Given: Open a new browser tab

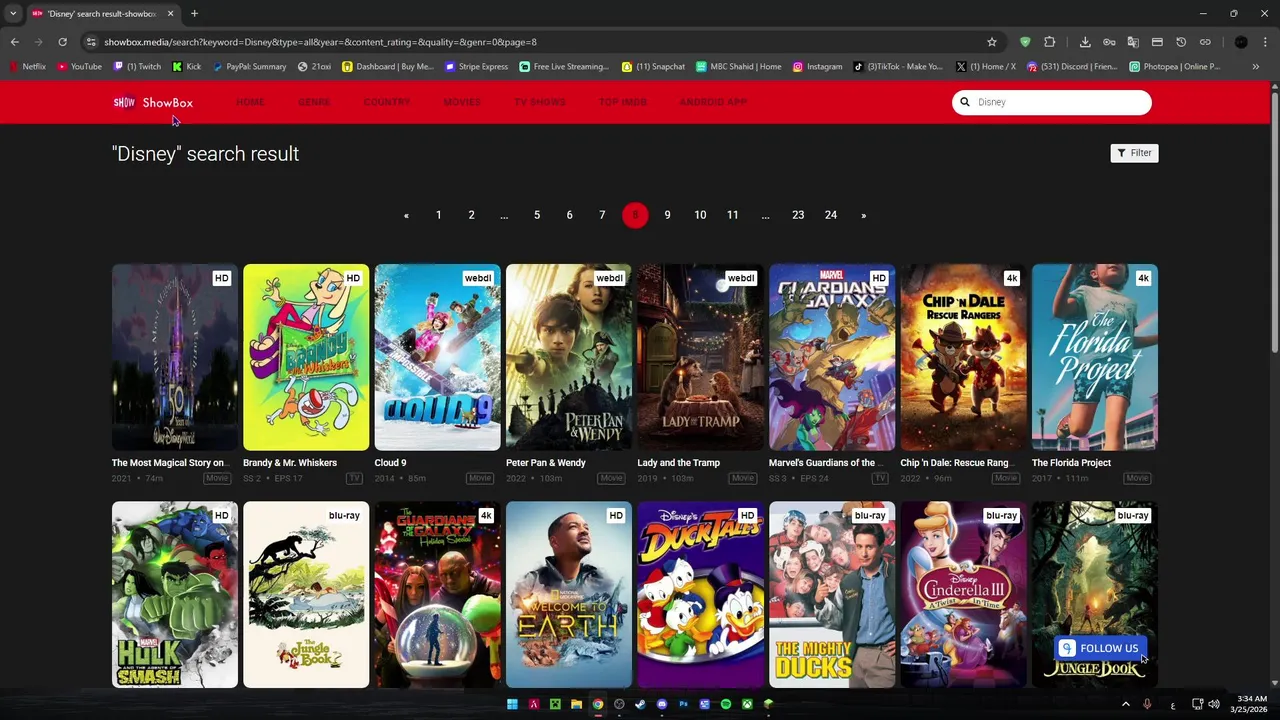Looking at the screenshot, I should (194, 14).
